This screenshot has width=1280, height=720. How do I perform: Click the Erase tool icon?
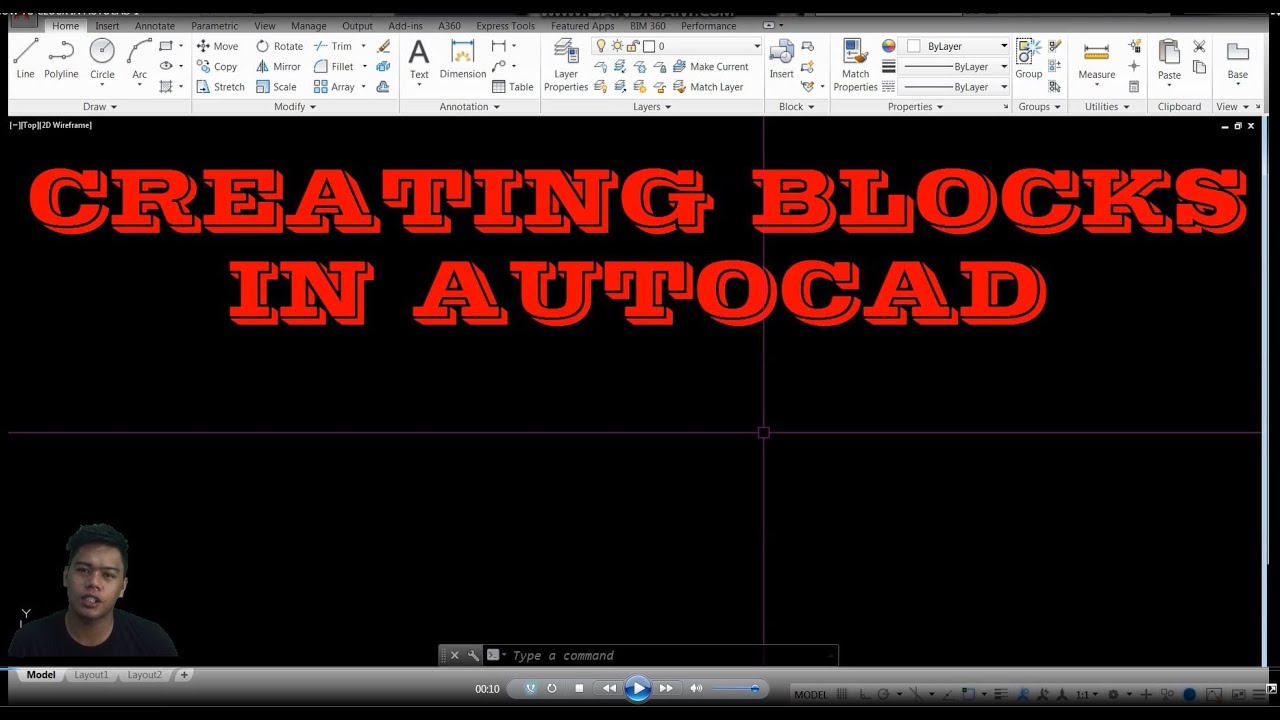pos(383,46)
